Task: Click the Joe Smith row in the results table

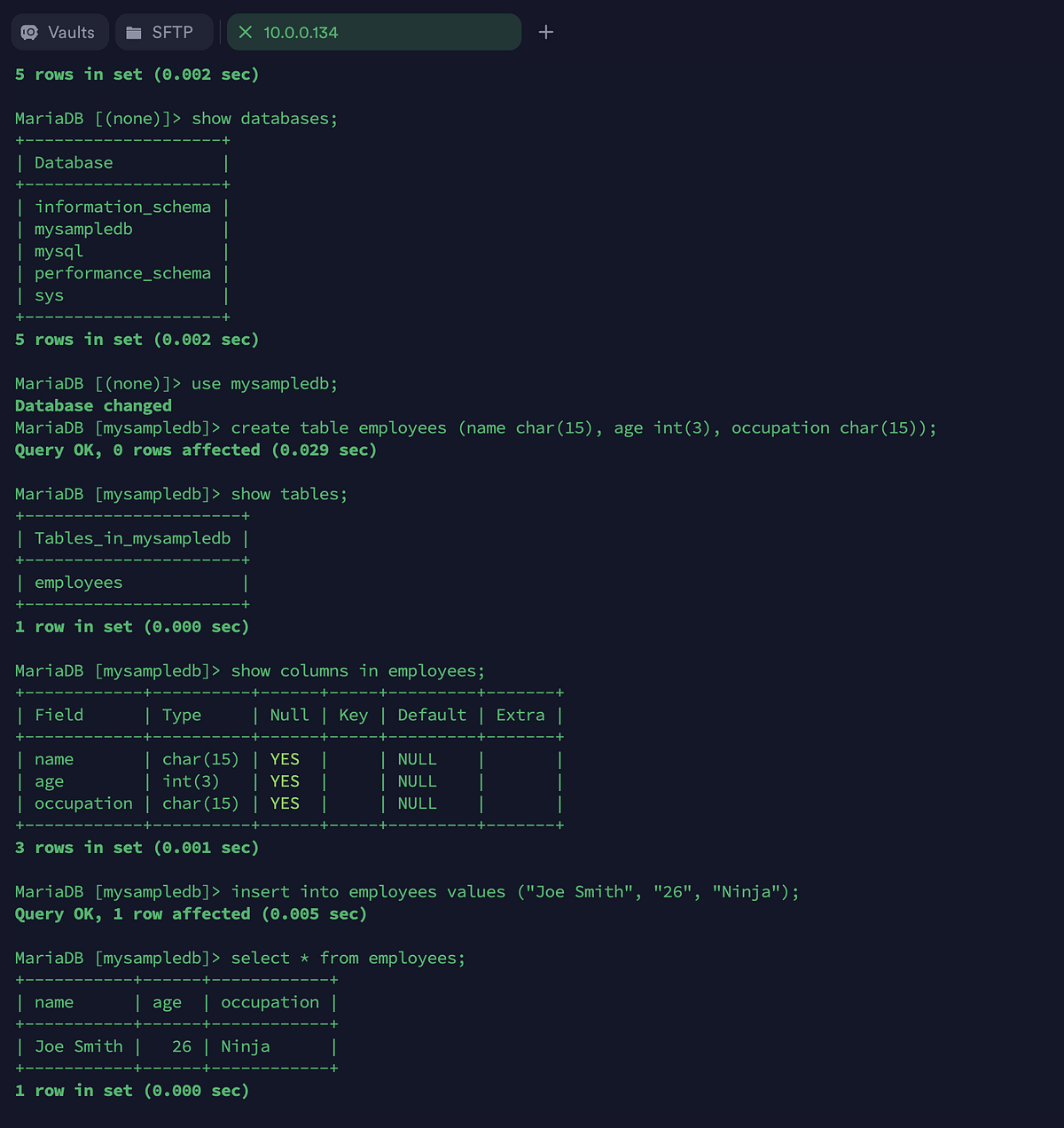Action: pos(78,1046)
